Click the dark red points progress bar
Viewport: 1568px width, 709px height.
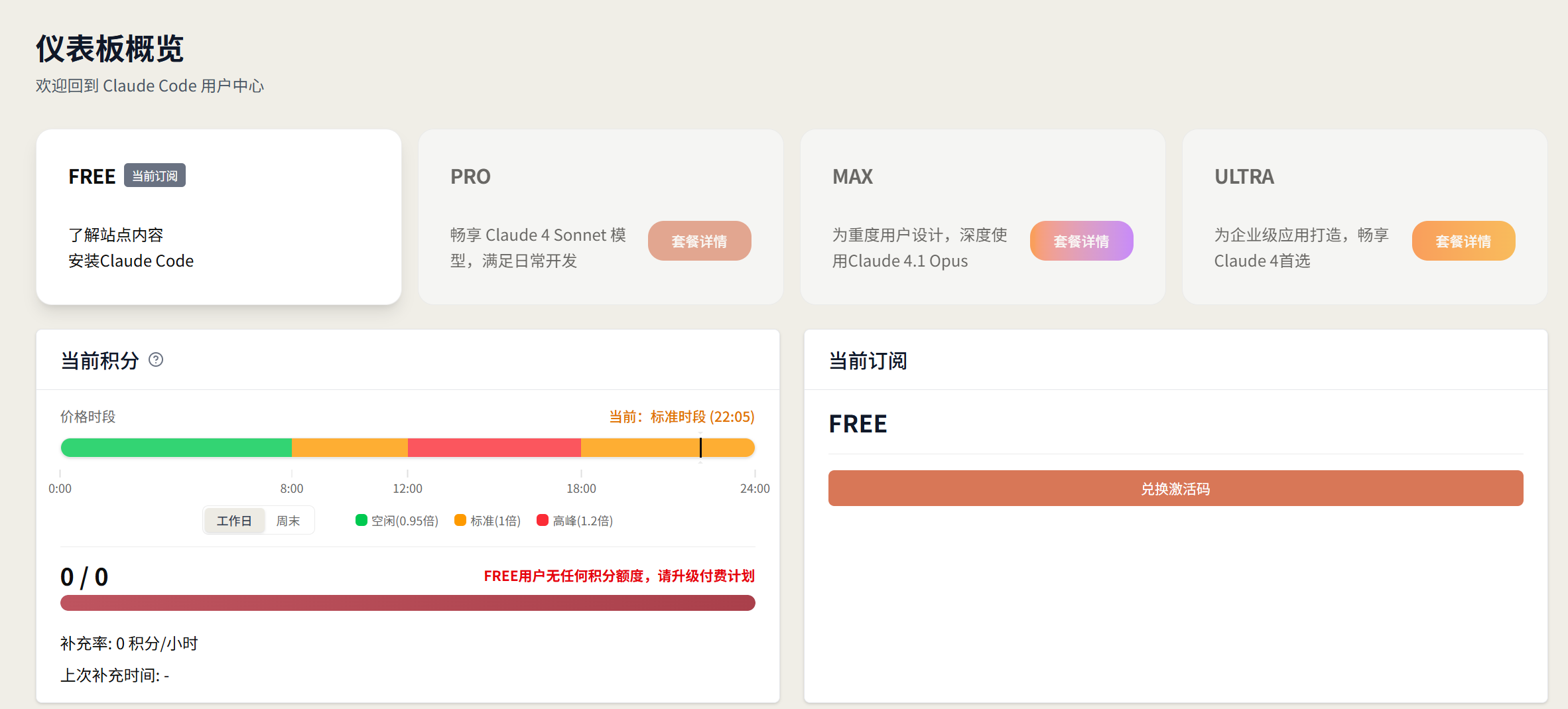click(x=407, y=603)
